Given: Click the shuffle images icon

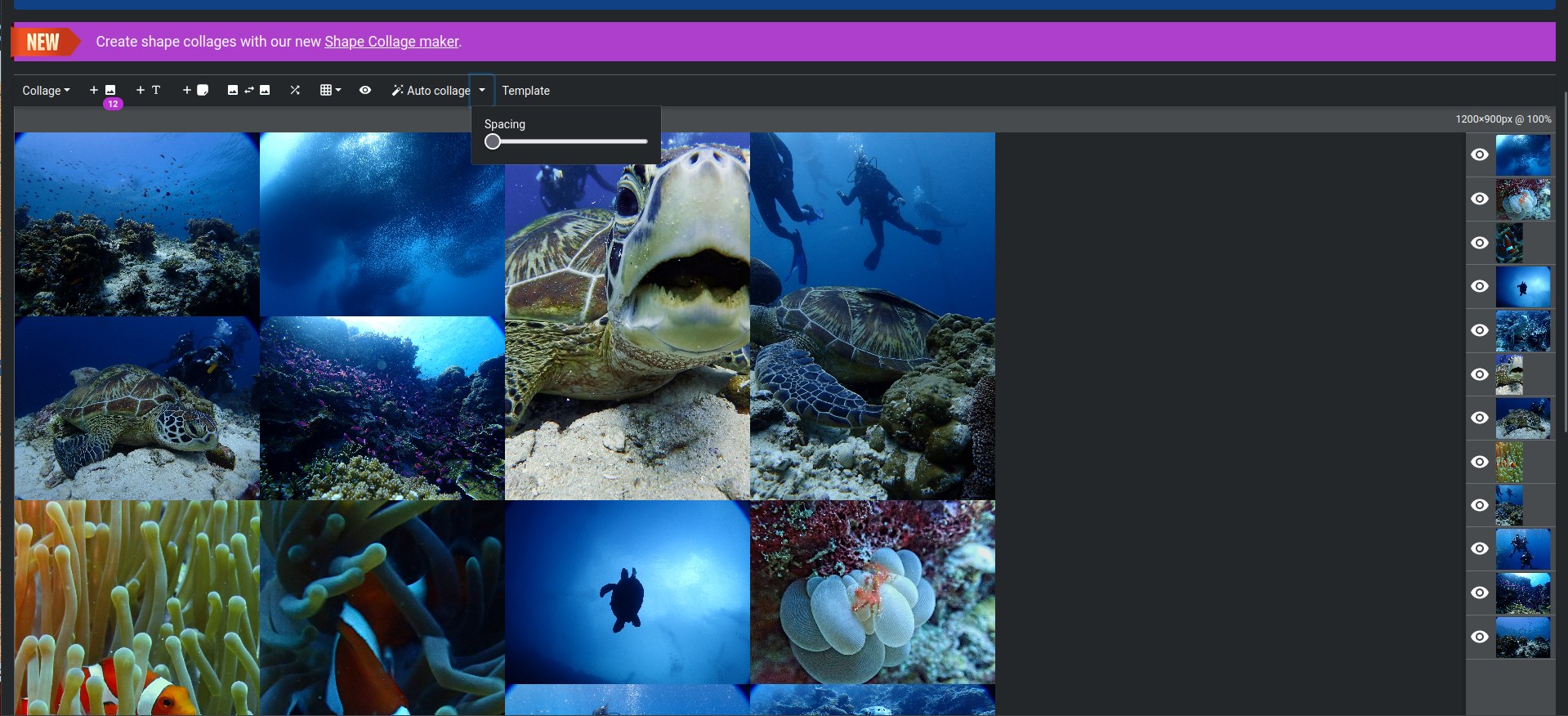Looking at the screenshot, I should (x=295, y=91).
